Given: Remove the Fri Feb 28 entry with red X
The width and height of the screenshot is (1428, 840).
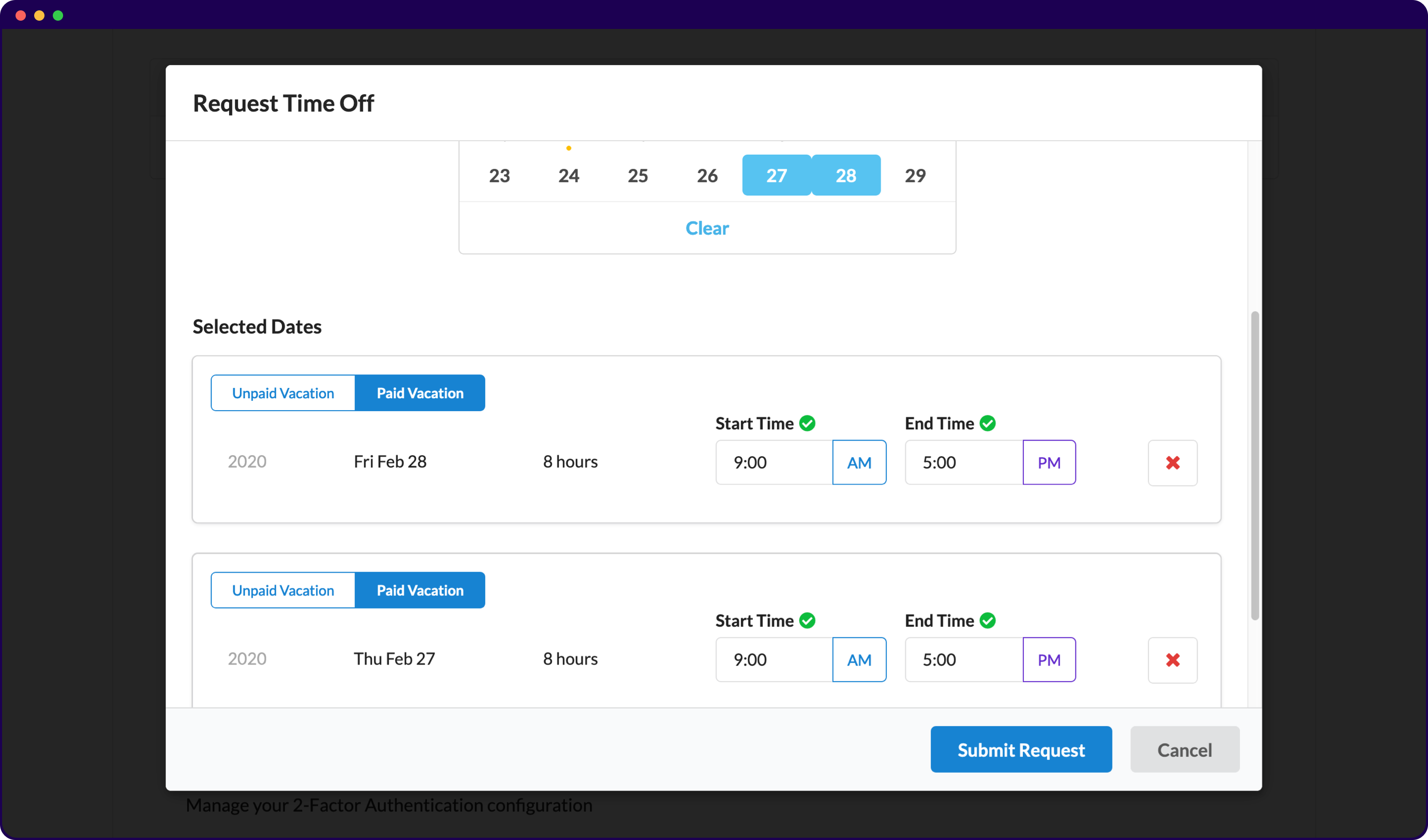Looking at the screenshot, I should tap(1172, 463).
